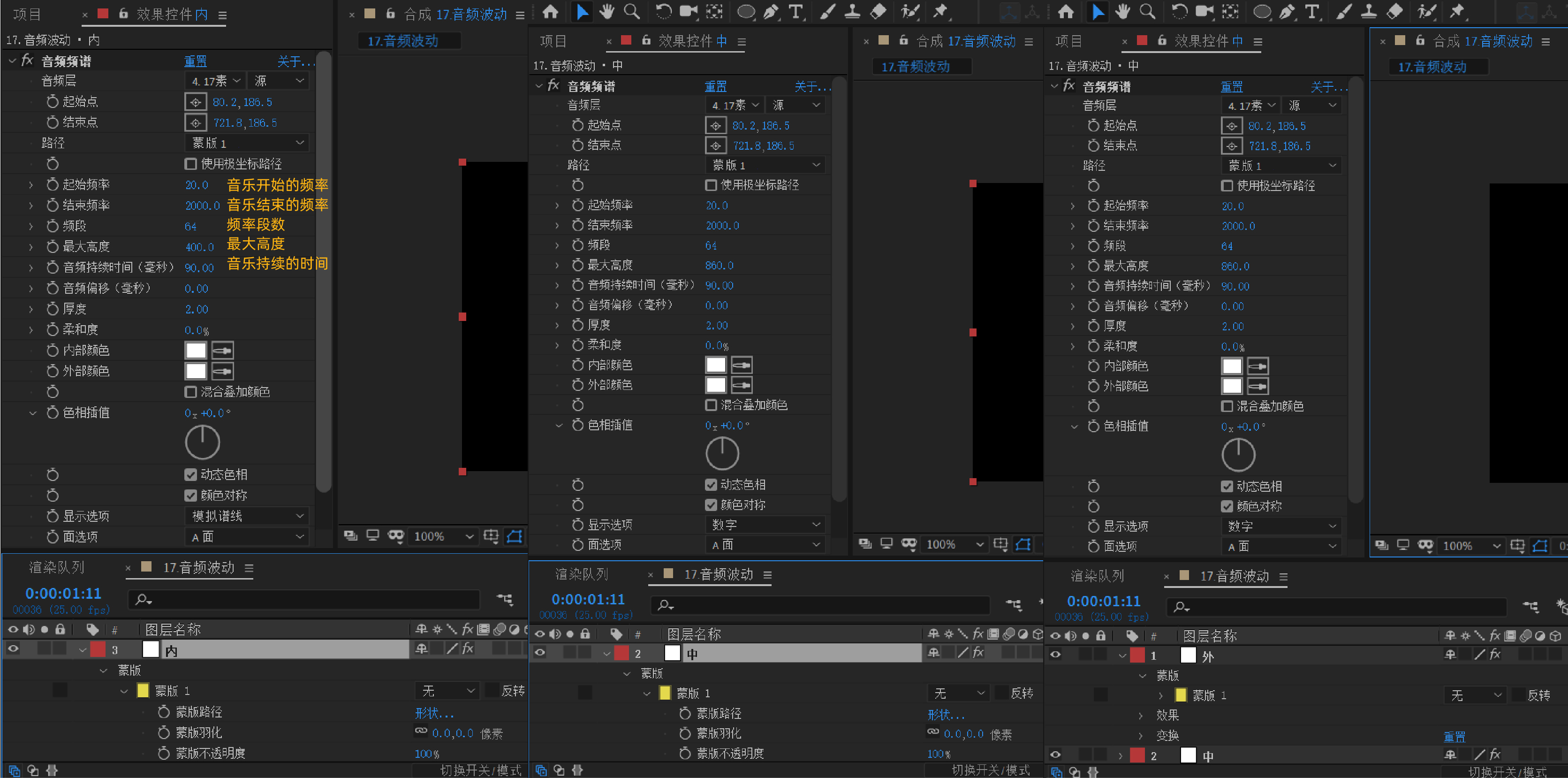Click the Eraser tool in middle toolbar
Viewport: 1568px width, 778px height.
pos(879,12)
